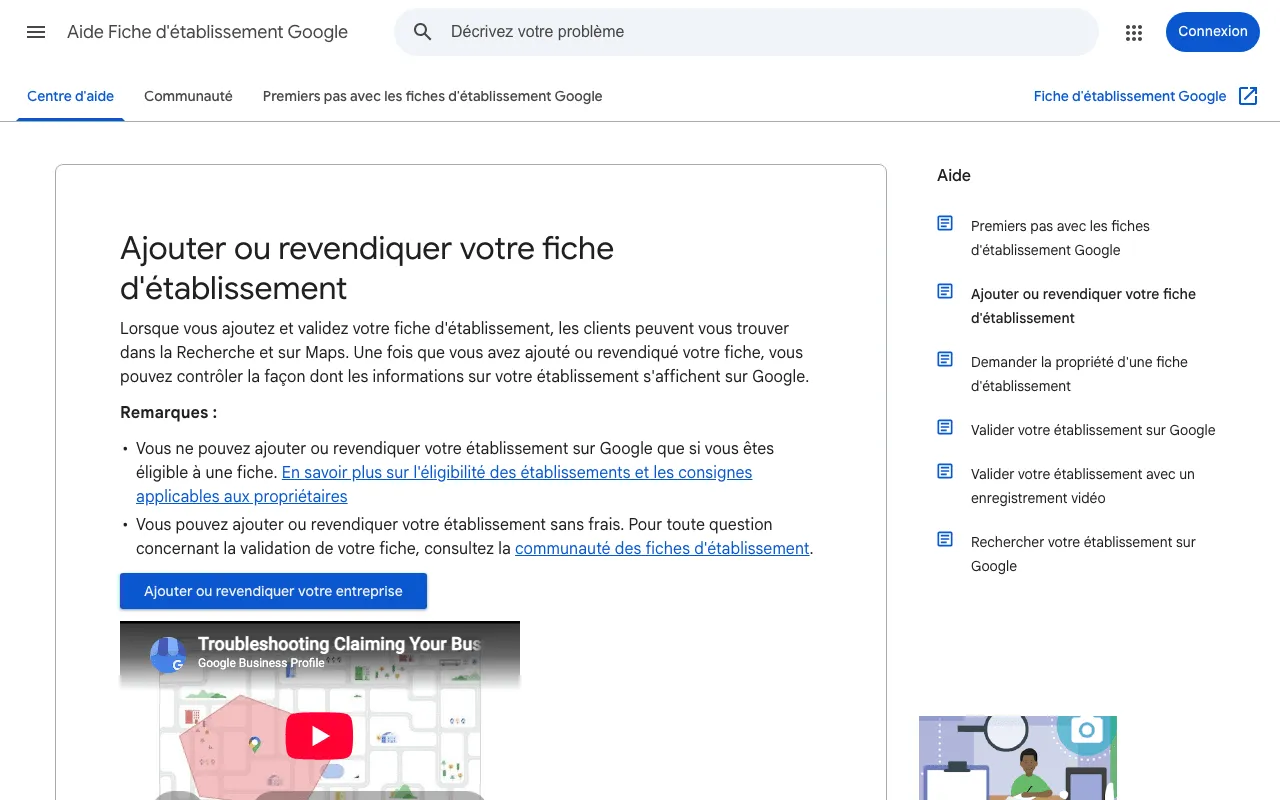1280x800 pixels.
Task: Click Ajouter ou revendiquer votre entreprise button
Action: (273, 591)
